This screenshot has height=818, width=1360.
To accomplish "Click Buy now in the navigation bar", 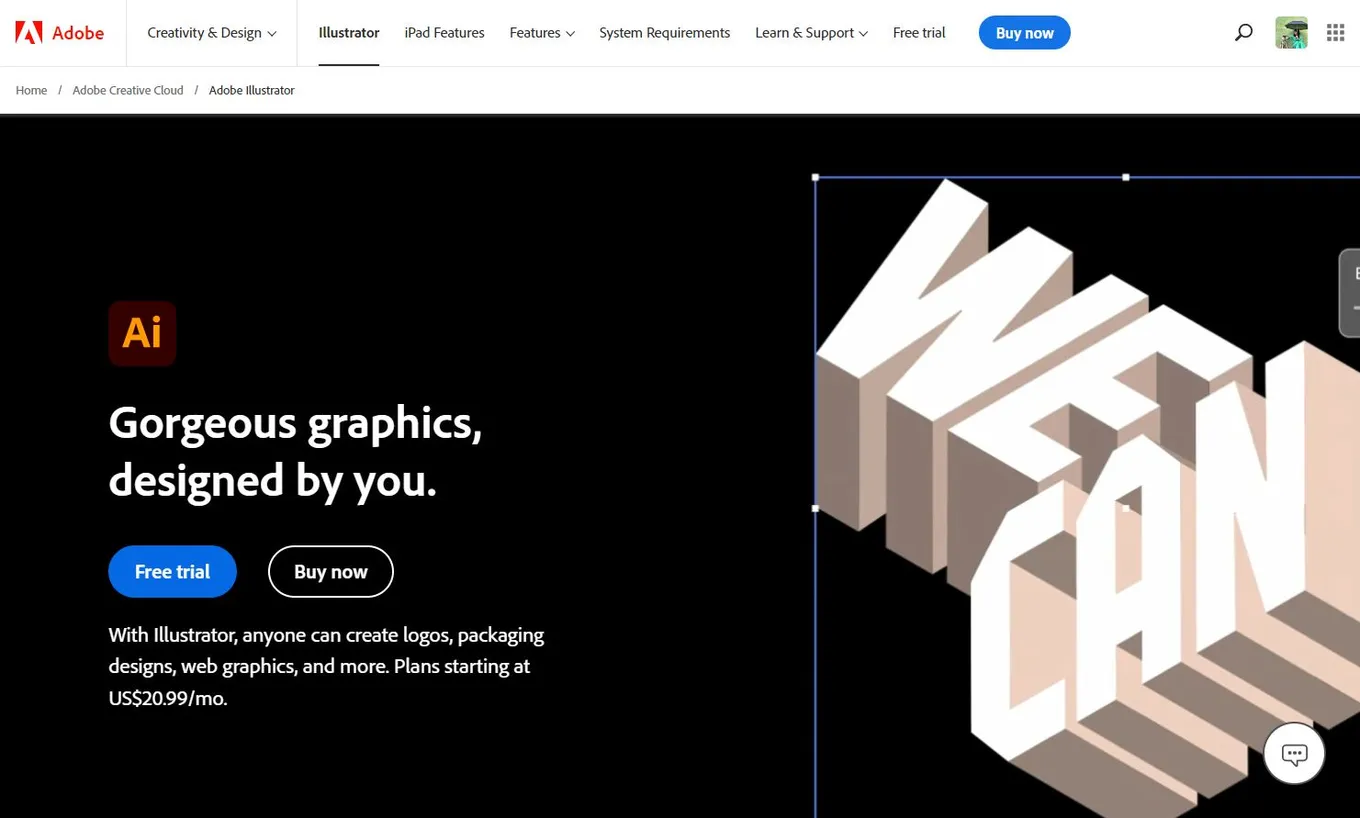I will [x=1024, y=32].
